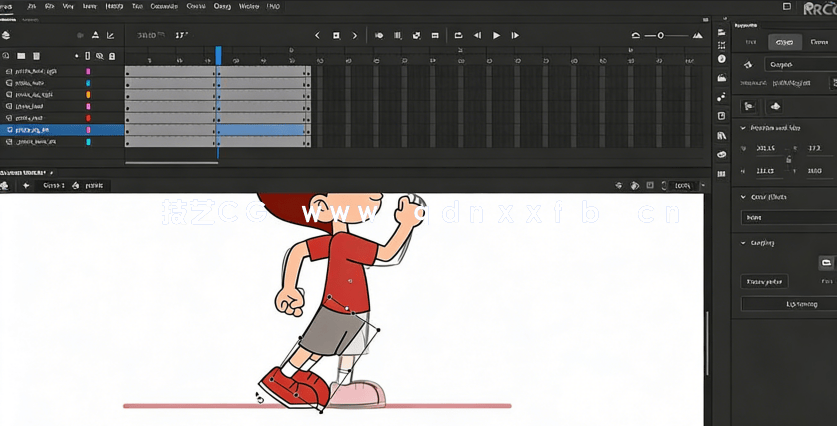Image resolution: width=837 pixels, height=426 pixels.
Task: Click the layers stack icon above timeline
Action: click(6, 35)
